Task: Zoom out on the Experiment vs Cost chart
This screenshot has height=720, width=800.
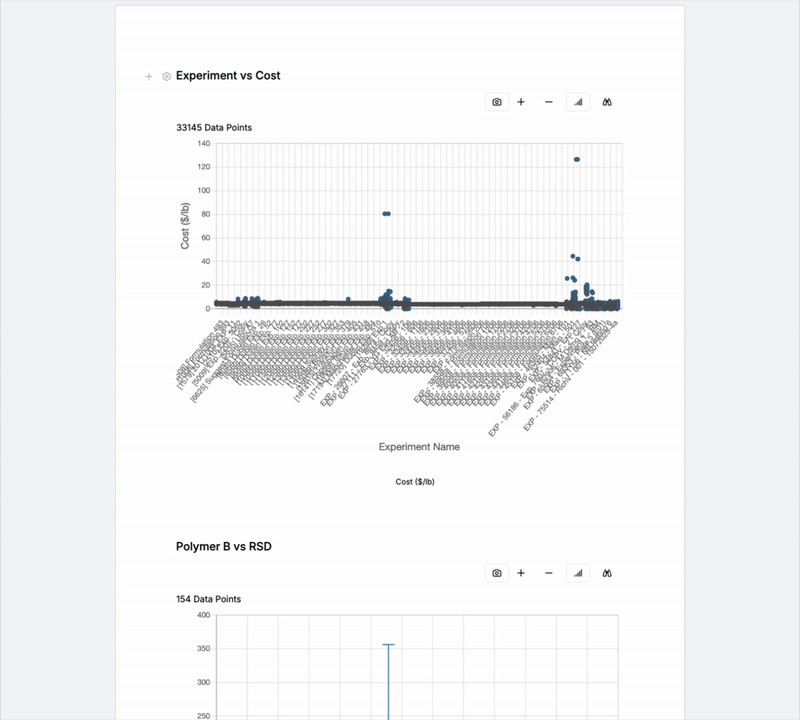Action: [x=548, y=102]
